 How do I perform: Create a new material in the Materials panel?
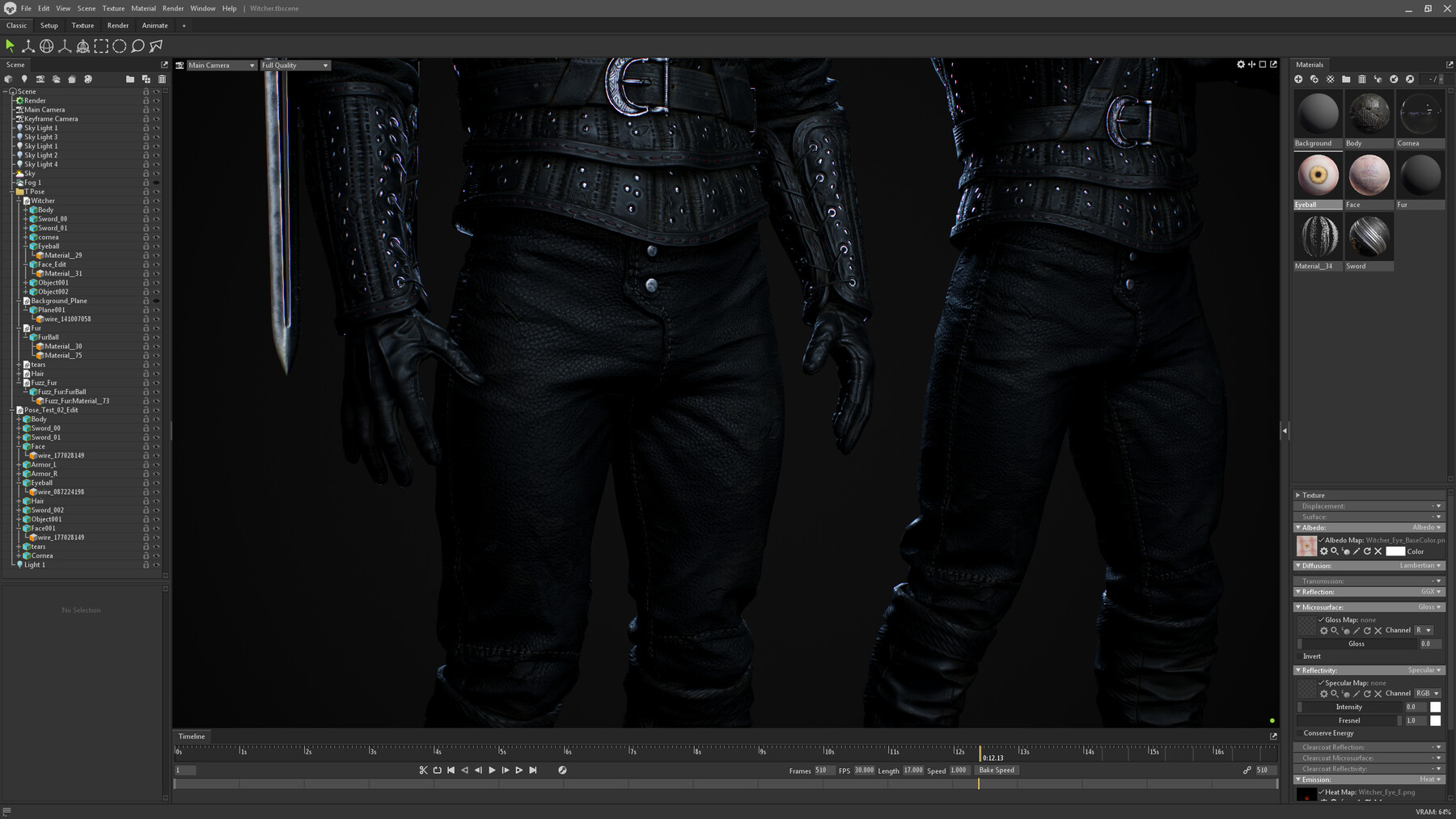pyautogui.click(x=1299, y=79)
